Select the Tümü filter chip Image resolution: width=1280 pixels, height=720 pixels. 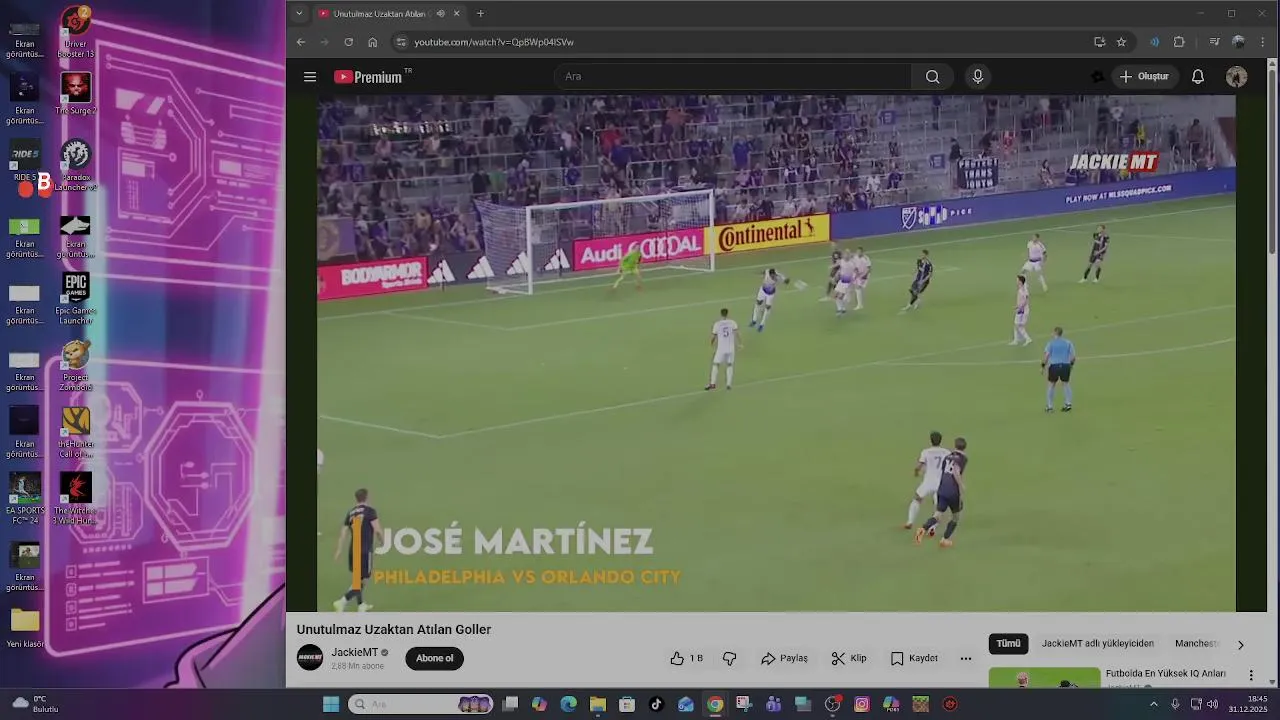click(x=1008, y=644)
